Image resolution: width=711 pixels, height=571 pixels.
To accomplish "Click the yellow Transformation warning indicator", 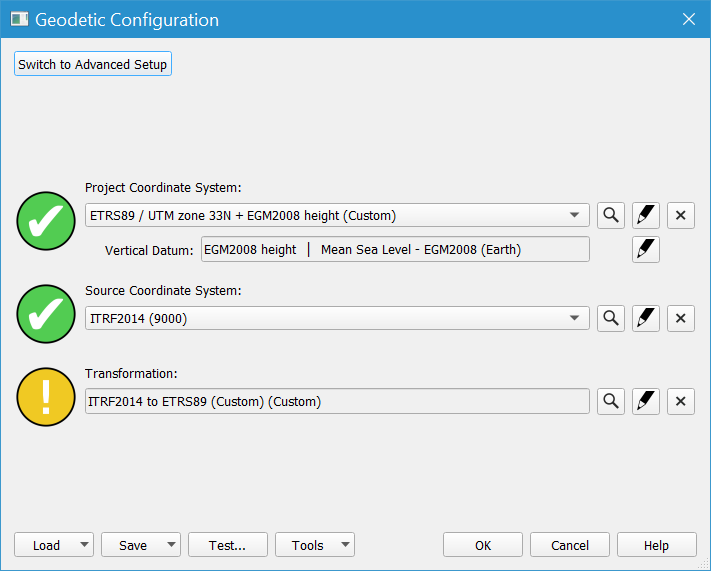I will [46, 397].
